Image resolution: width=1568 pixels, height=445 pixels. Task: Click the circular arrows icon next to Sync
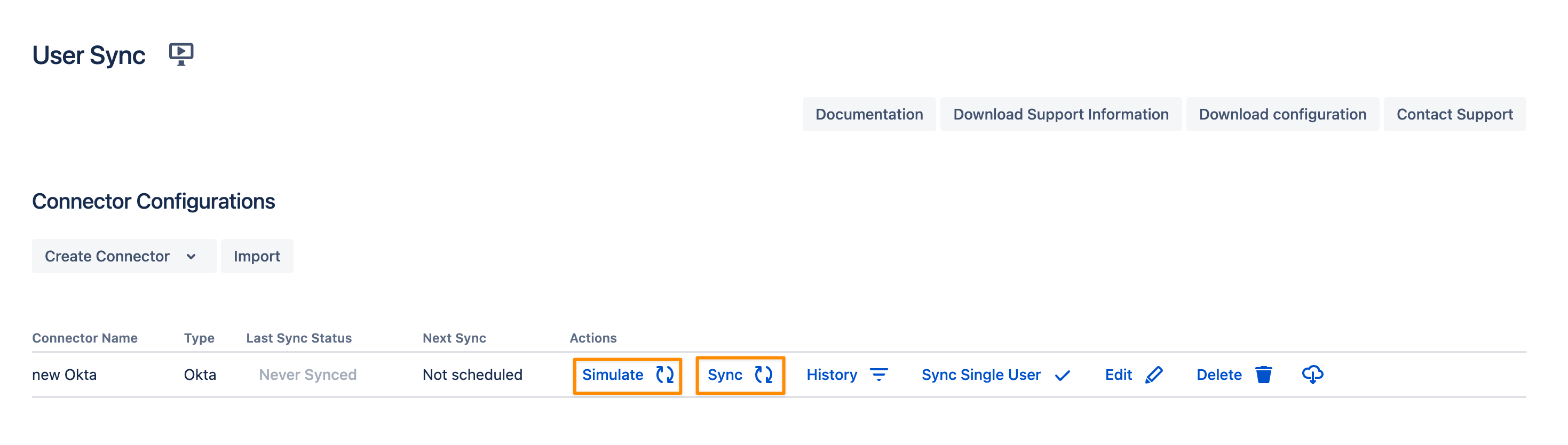(763, 375)
